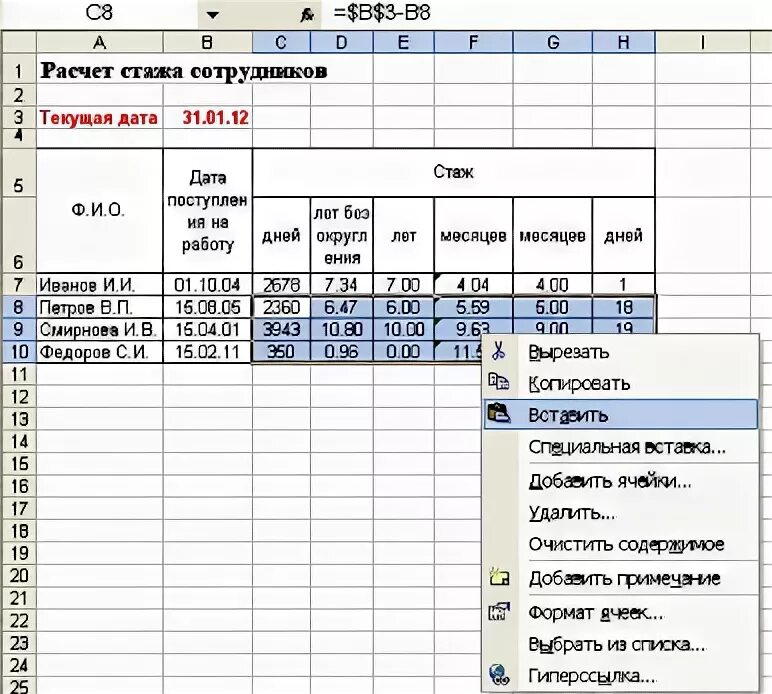Select row 20 header
The image size is (772, 694).
19,575
